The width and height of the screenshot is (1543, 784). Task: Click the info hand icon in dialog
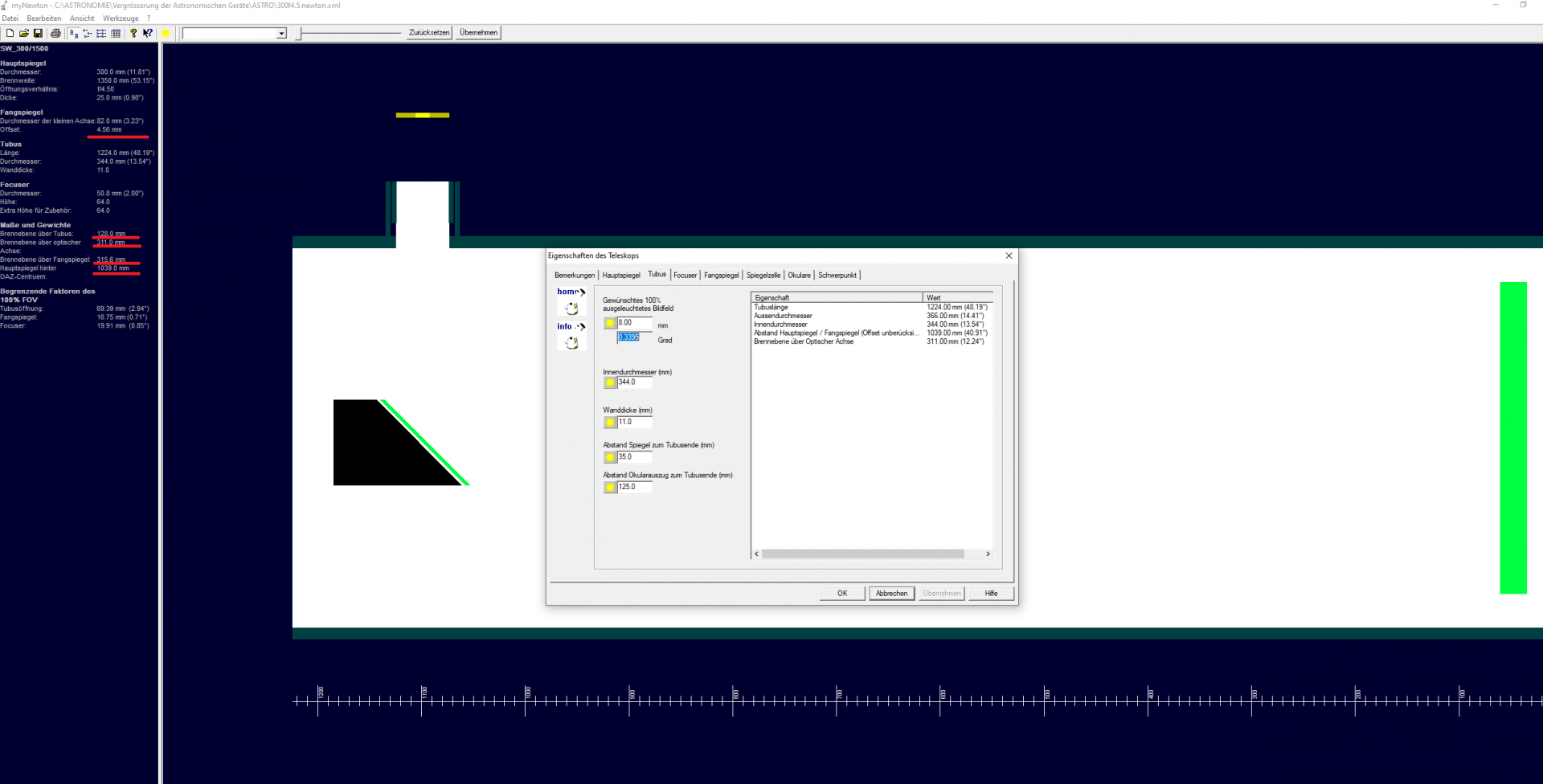click(571, 336)
